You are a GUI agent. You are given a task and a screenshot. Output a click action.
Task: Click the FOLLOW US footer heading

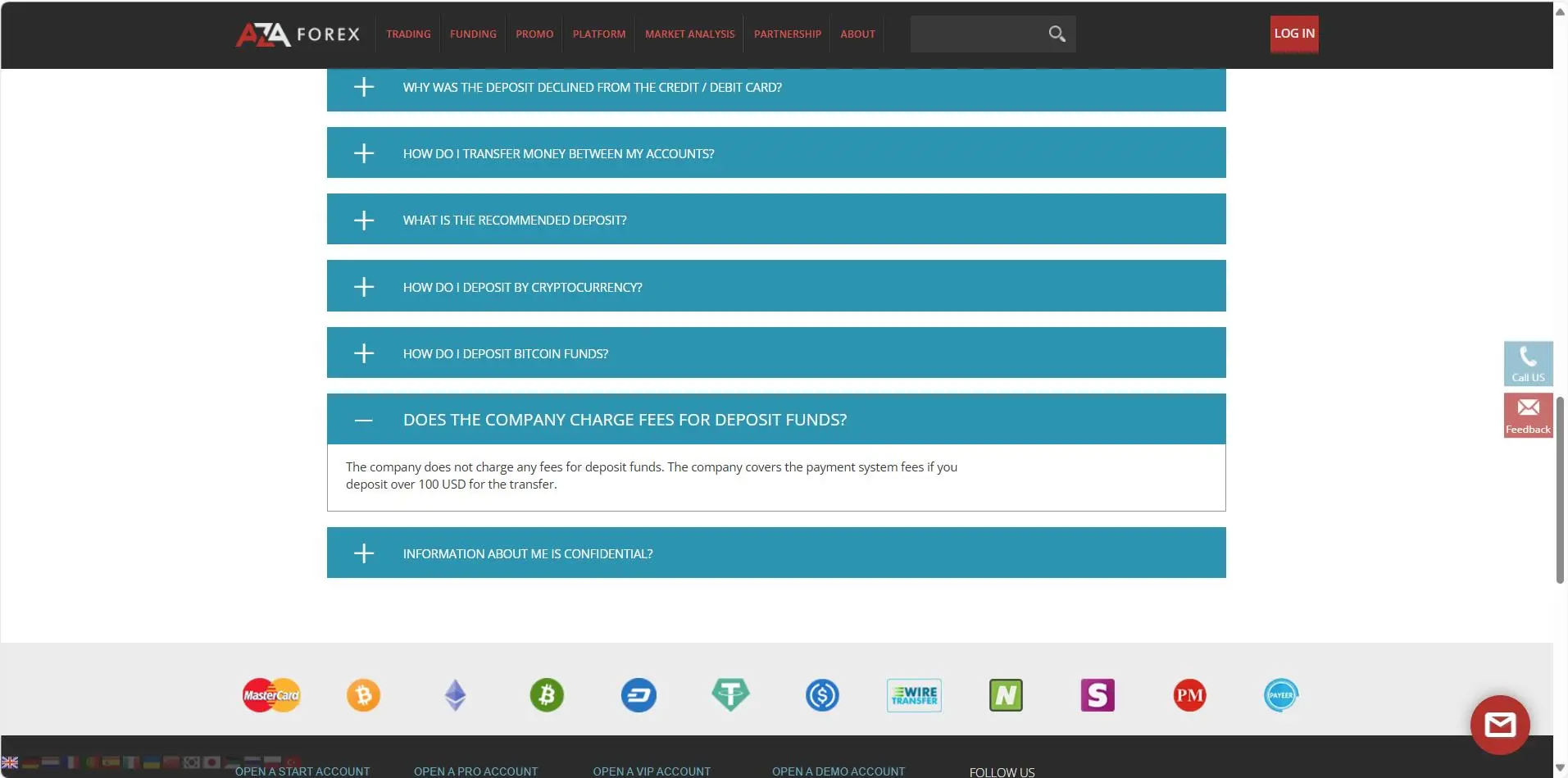pyautogui.click(x=1002, y=771)
